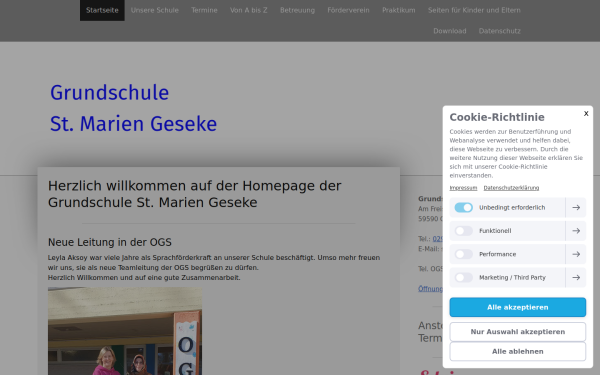
Task: Enable the Marketing / Third Party switch
Action: point(463,277)
